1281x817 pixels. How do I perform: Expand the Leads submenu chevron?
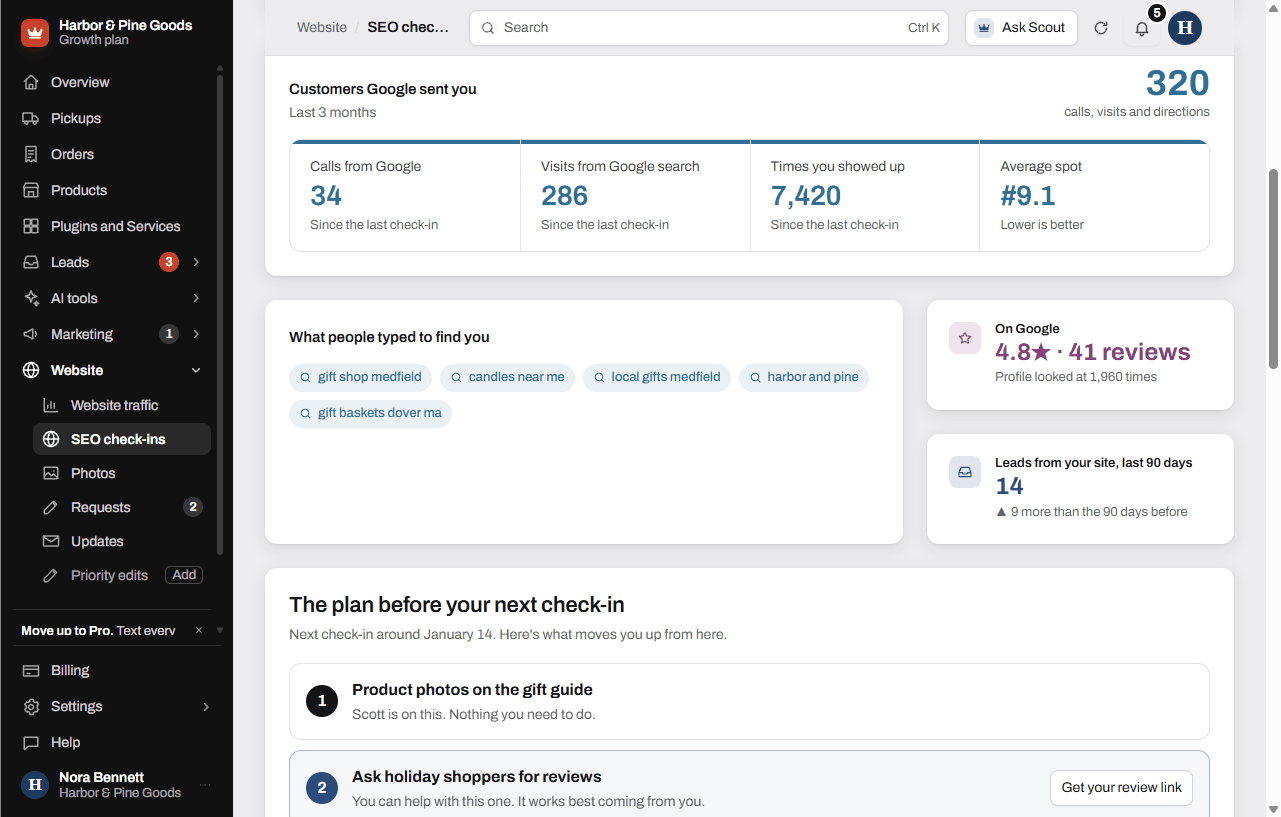(x=196, y=262)
